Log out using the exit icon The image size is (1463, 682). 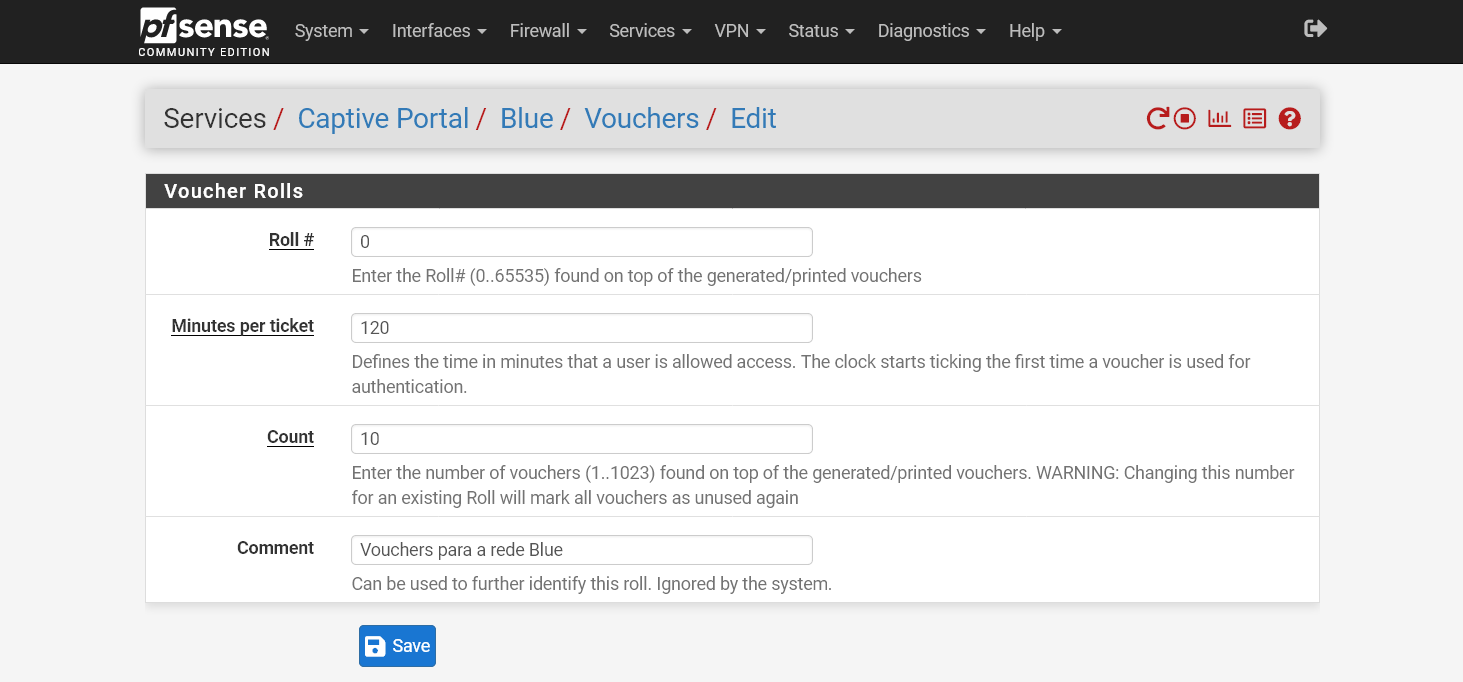click(x=1315, y=28)
